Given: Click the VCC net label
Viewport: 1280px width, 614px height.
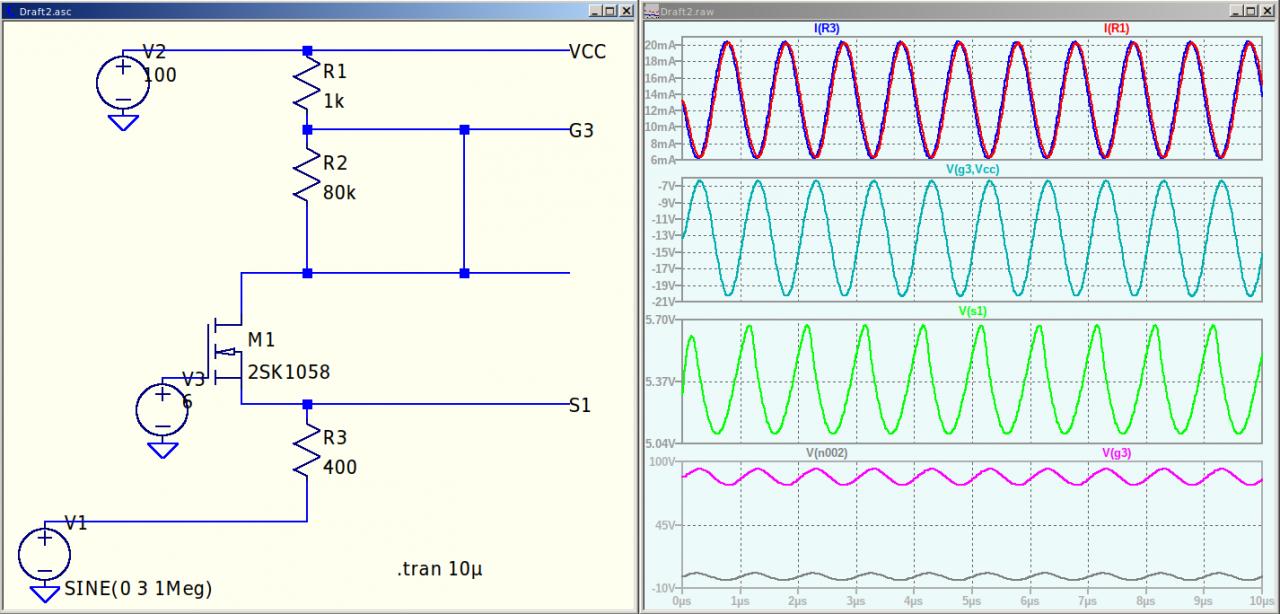Looking at the screenshot, I should [587, 51].
